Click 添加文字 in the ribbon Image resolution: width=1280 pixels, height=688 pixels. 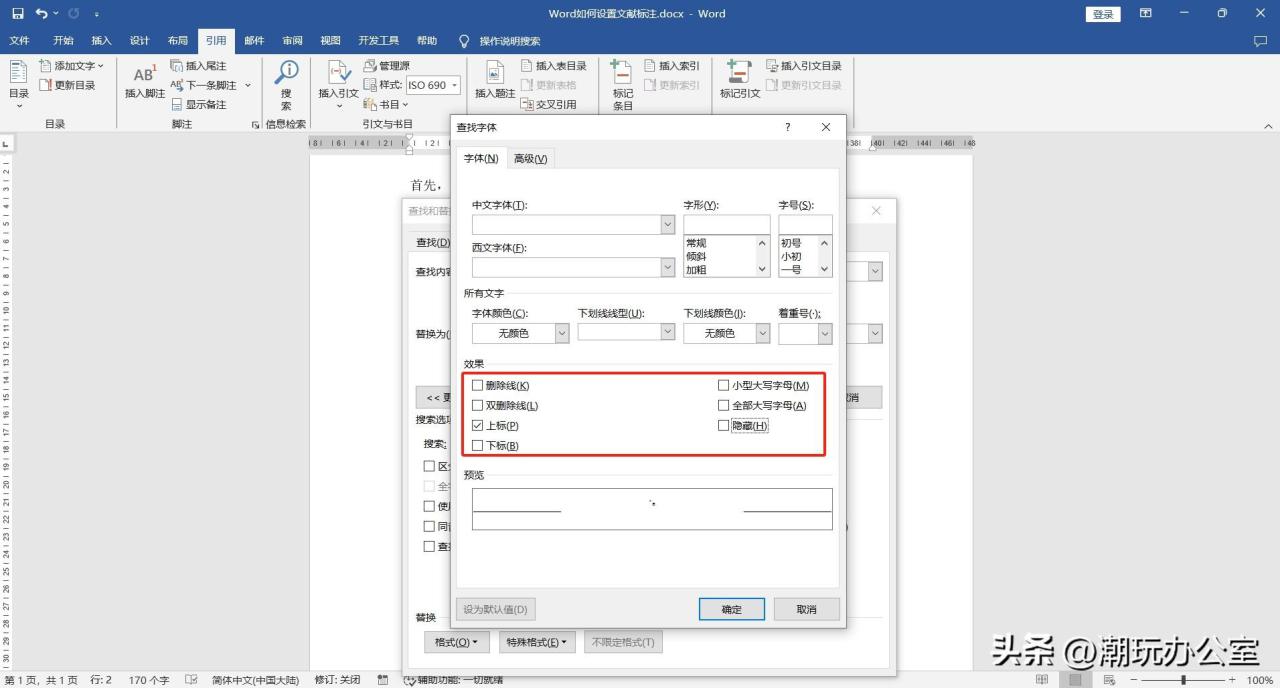click(71, 66)
